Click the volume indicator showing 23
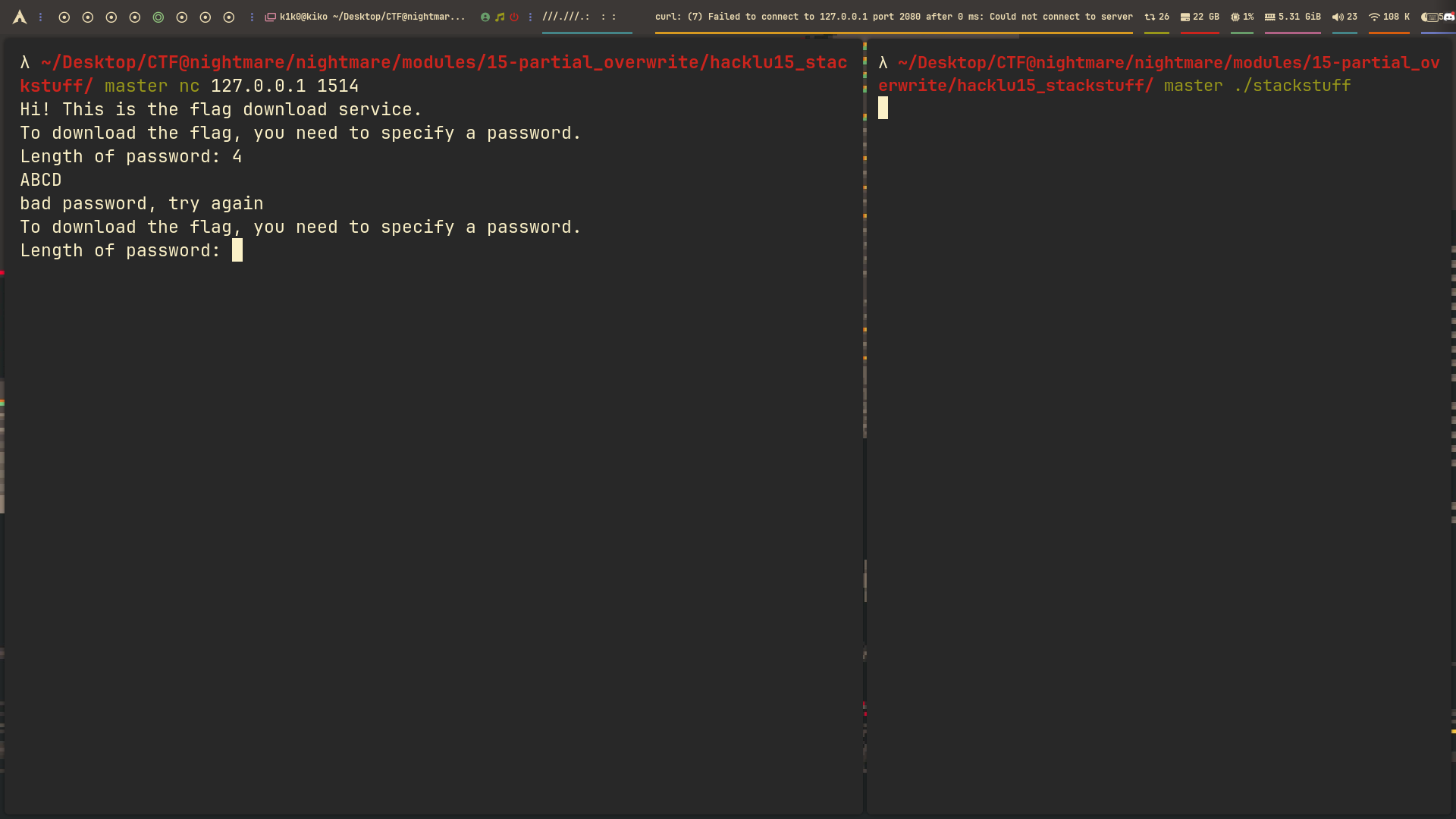1456x819 pixels. [1345, 17]
